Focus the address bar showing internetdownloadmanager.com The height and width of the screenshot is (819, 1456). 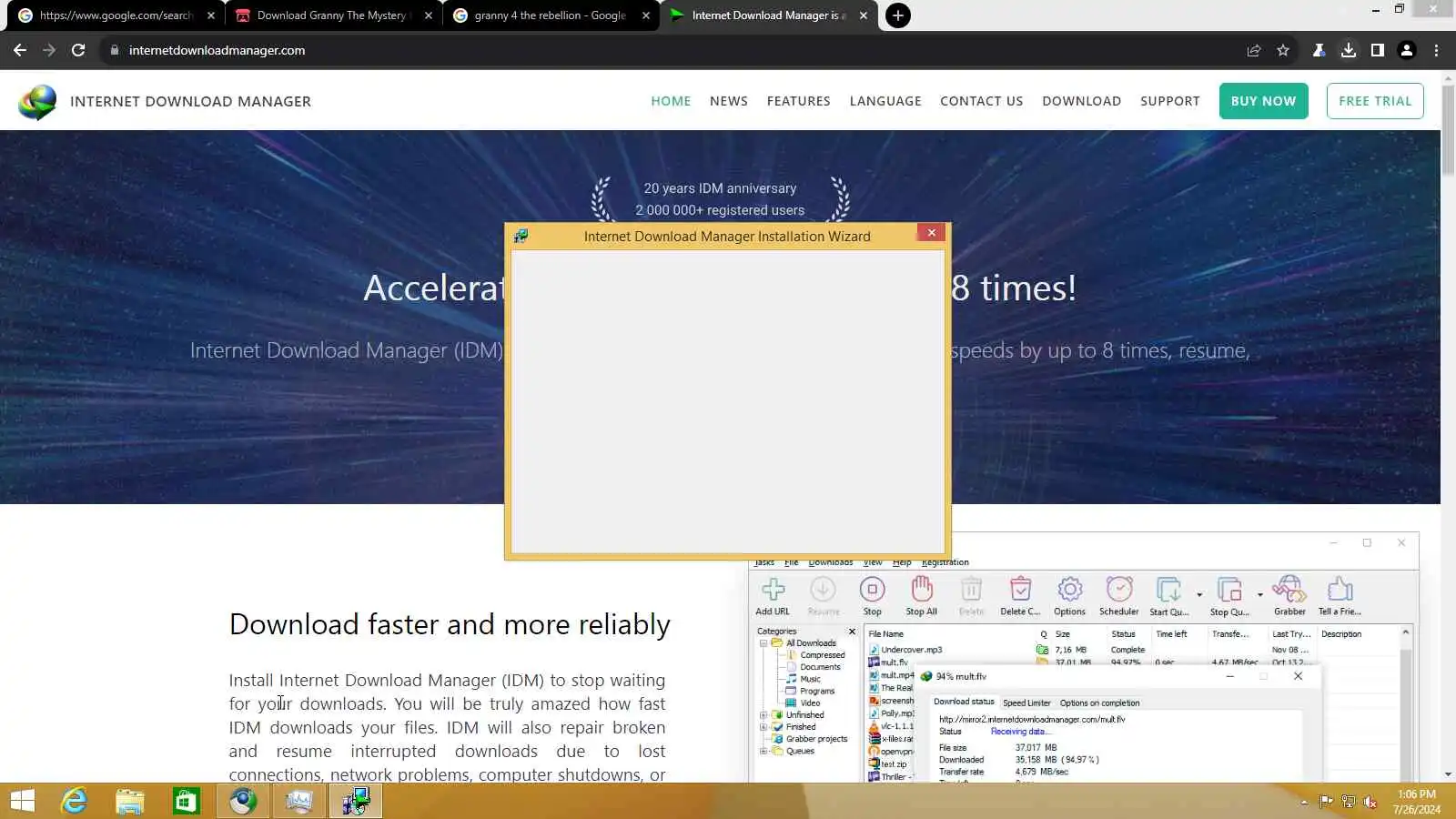[x=673, y=50]
